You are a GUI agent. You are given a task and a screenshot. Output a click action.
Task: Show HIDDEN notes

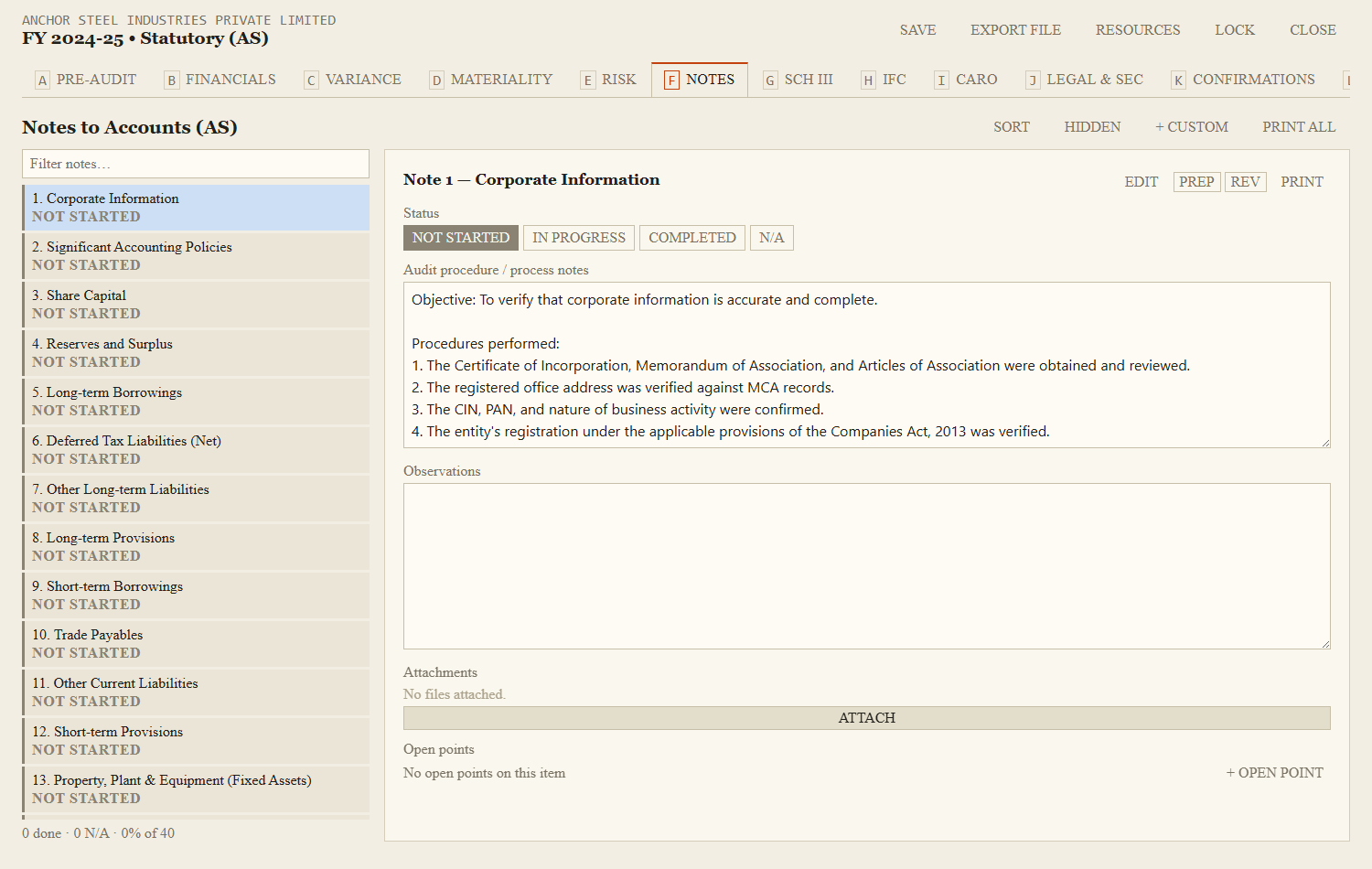tap(1092, 127)
